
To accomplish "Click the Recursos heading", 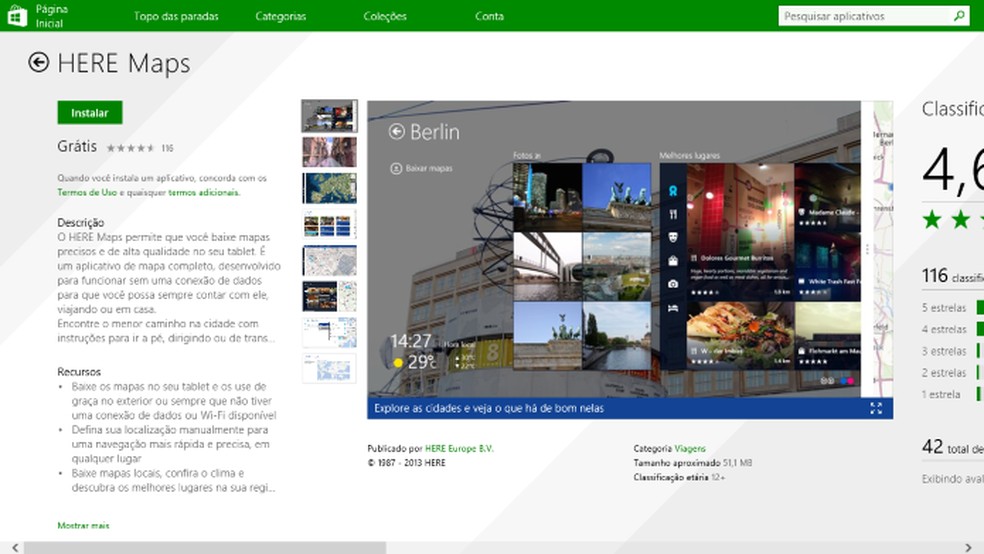I will pyautogui.click(x=79, y=371).
